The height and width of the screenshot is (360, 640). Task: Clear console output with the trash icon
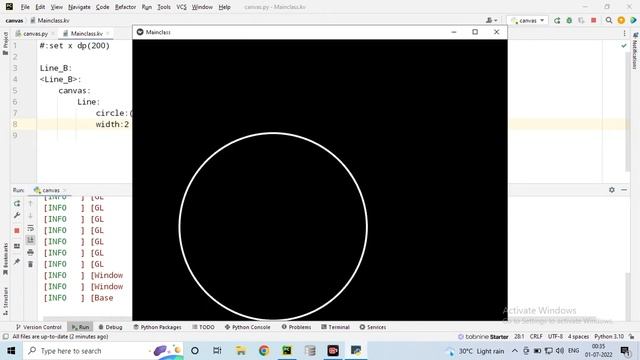click(x=31, y=264)
